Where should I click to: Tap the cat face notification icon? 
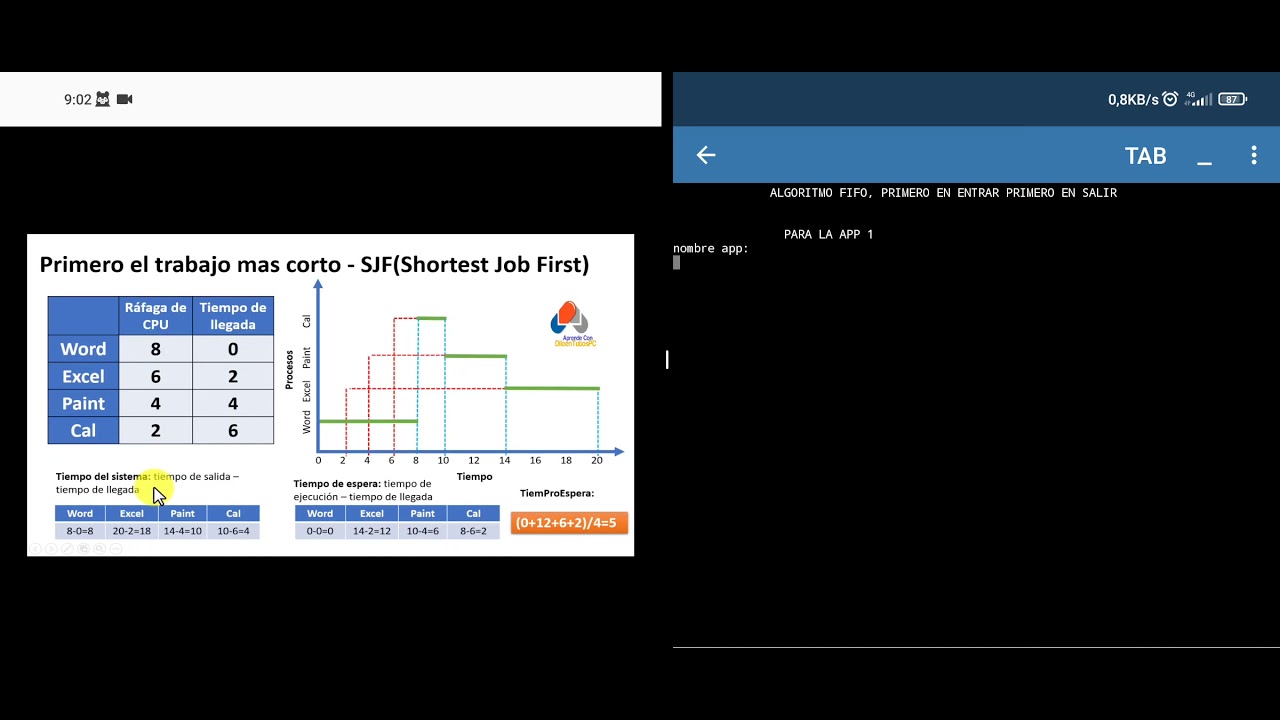[x=102, y=99]
